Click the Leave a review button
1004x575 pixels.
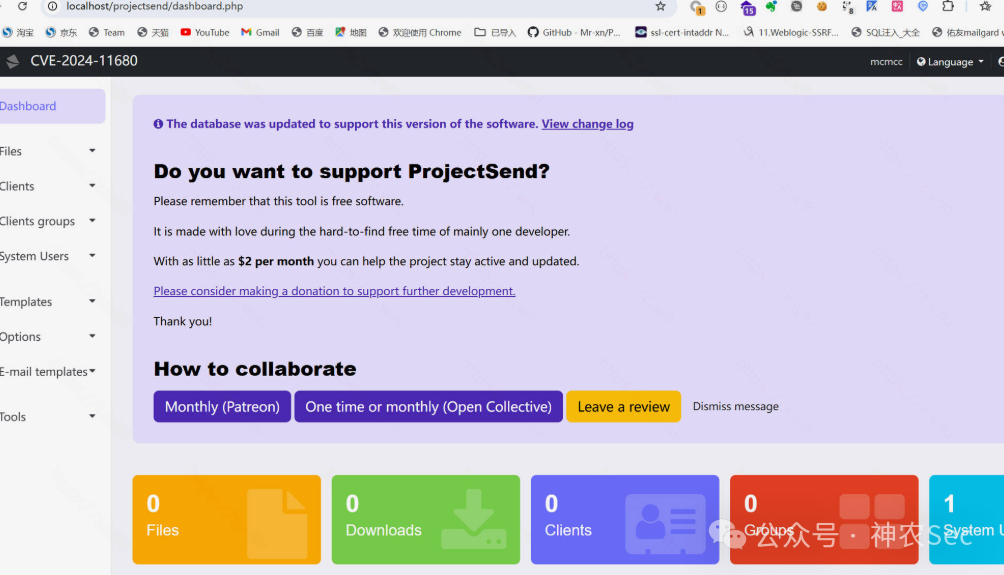[x=624, y=407]
